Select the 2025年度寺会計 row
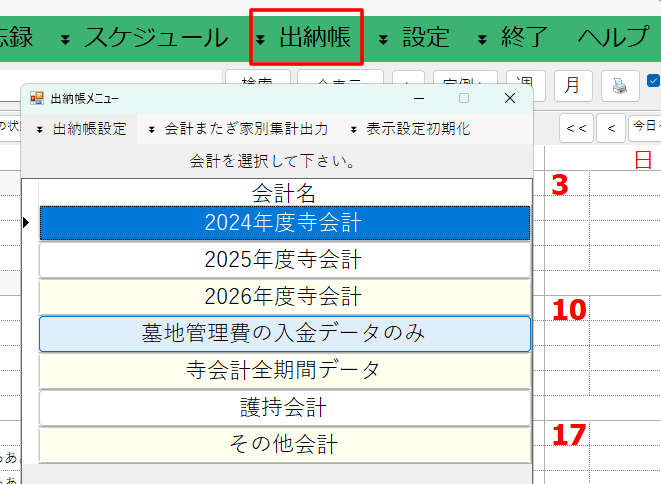 click(284, 260)
